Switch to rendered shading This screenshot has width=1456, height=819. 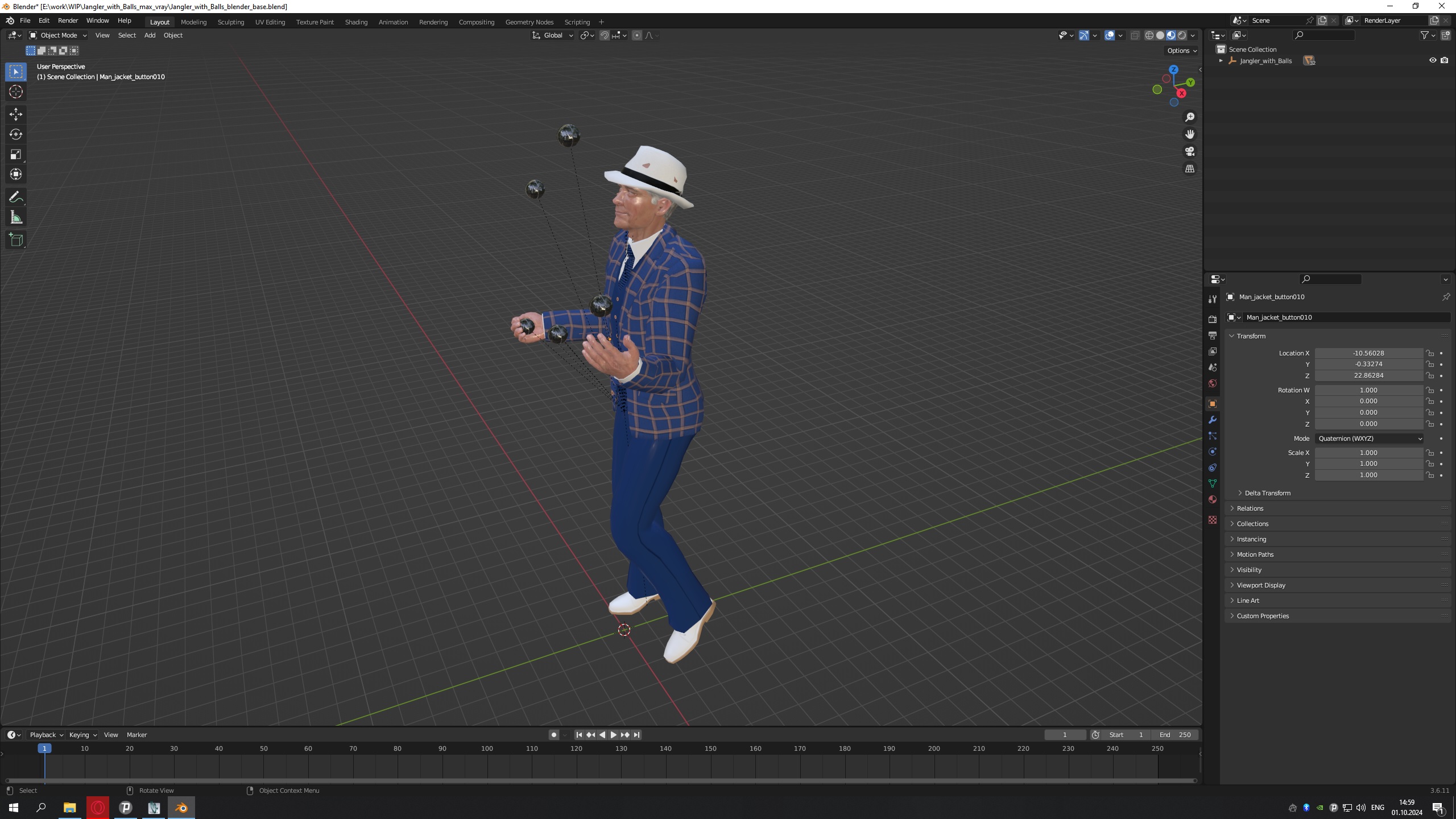[x=1182, y=35]
